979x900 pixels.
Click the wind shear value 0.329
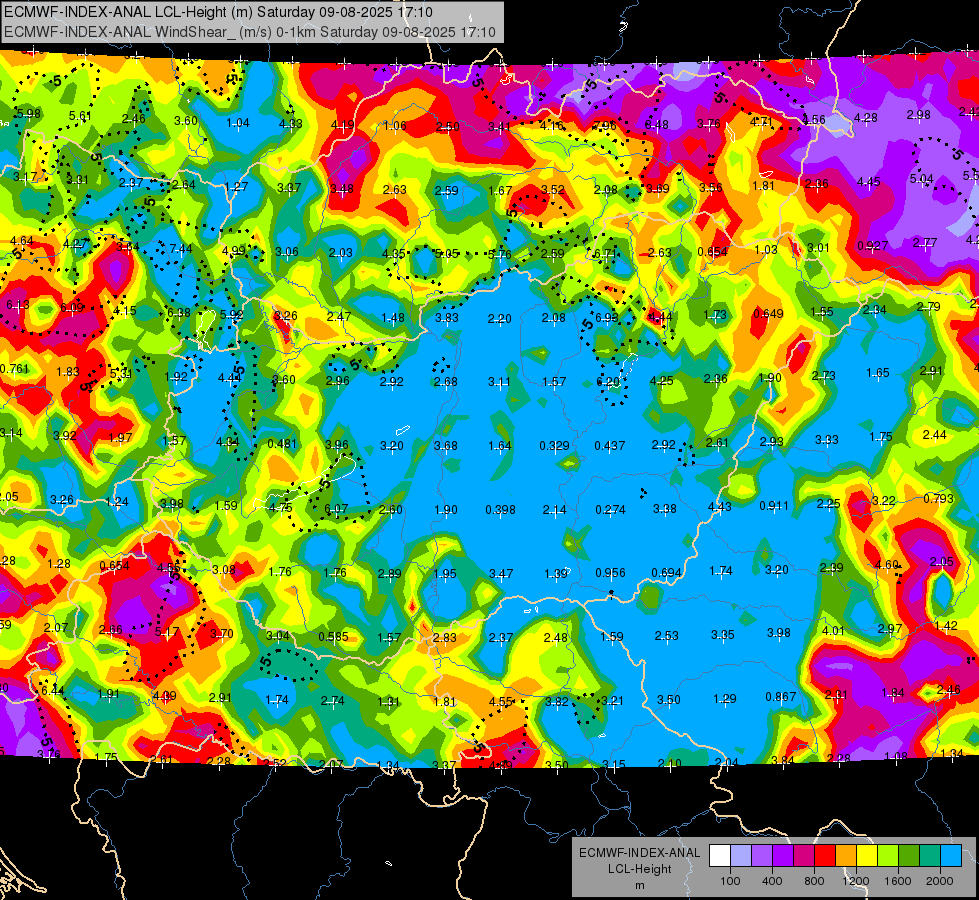(x=554, y=445)
